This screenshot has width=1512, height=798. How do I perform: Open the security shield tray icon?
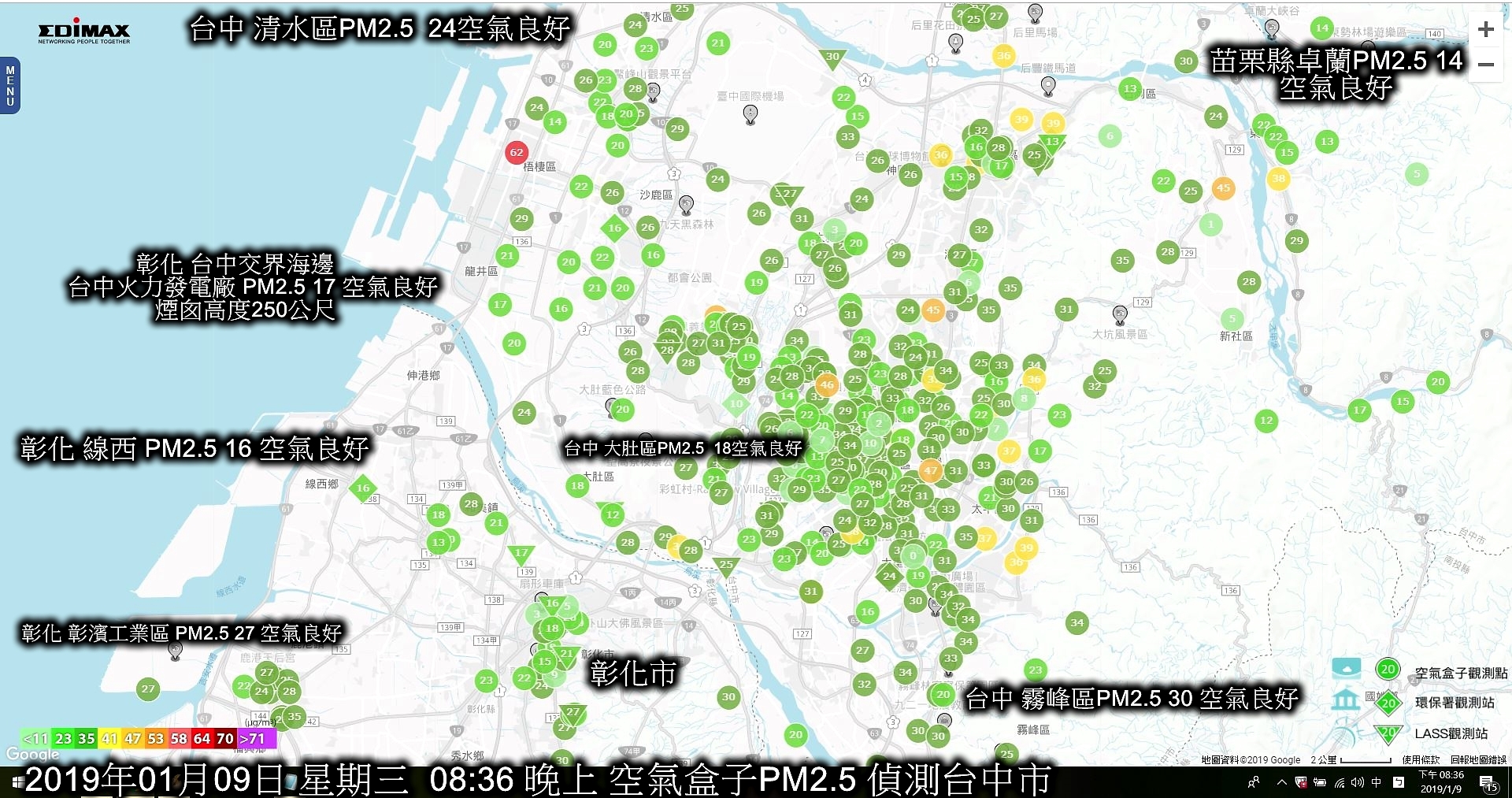pos(1300,782)
